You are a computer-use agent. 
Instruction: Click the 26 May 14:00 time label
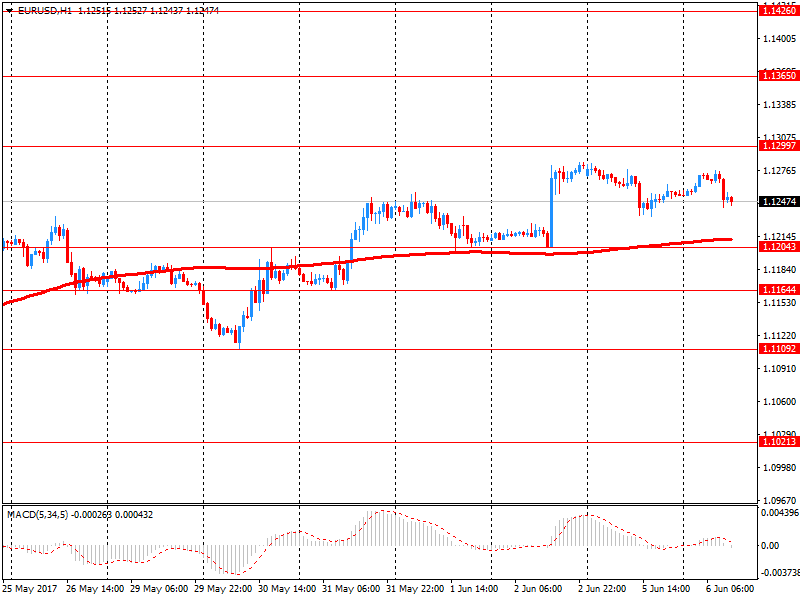95,589
